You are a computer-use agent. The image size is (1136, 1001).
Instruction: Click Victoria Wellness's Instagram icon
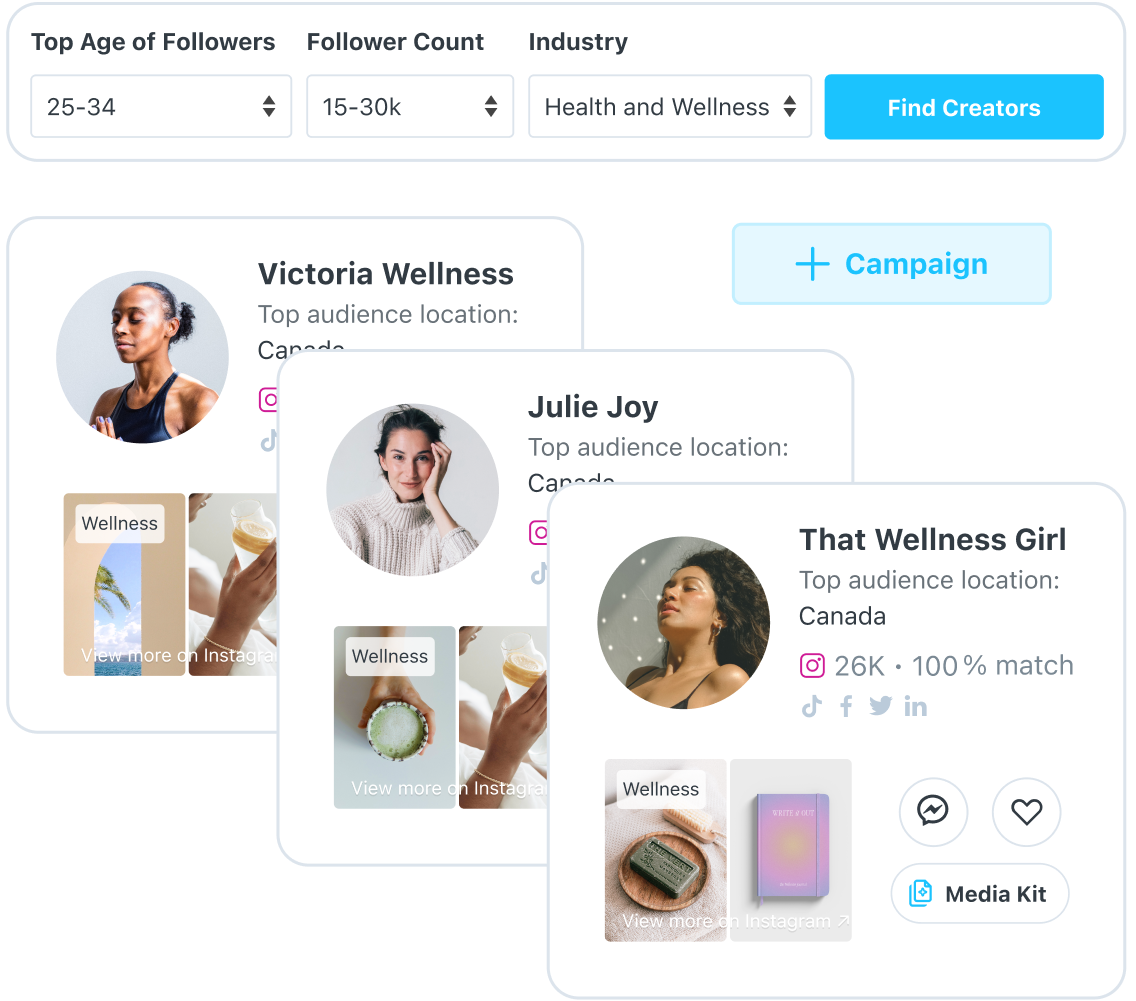pos(268,399)
